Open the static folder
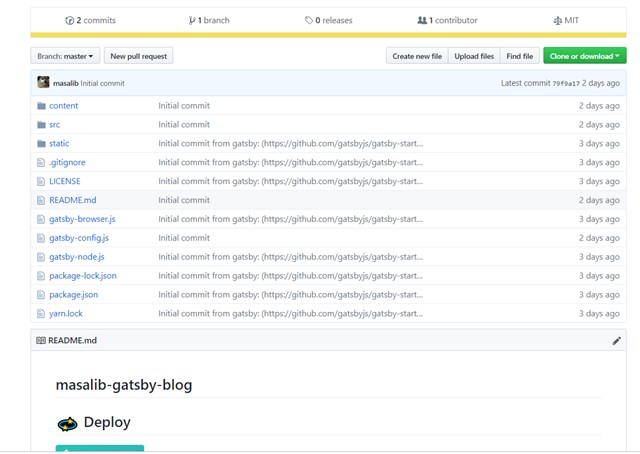Viewport: 640px width, 454px height. click(x=59, y=143)
